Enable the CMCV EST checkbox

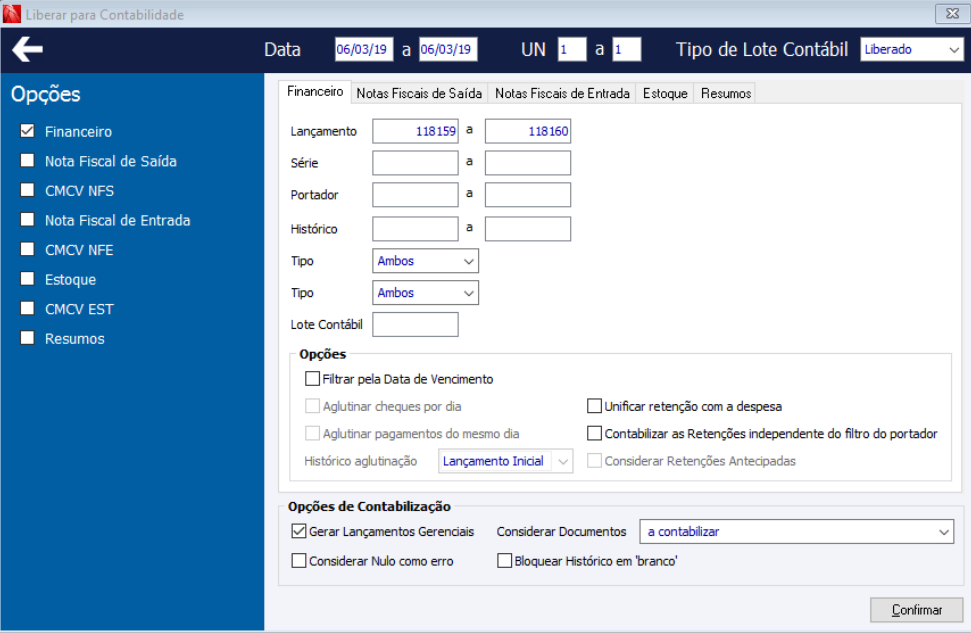27,308
